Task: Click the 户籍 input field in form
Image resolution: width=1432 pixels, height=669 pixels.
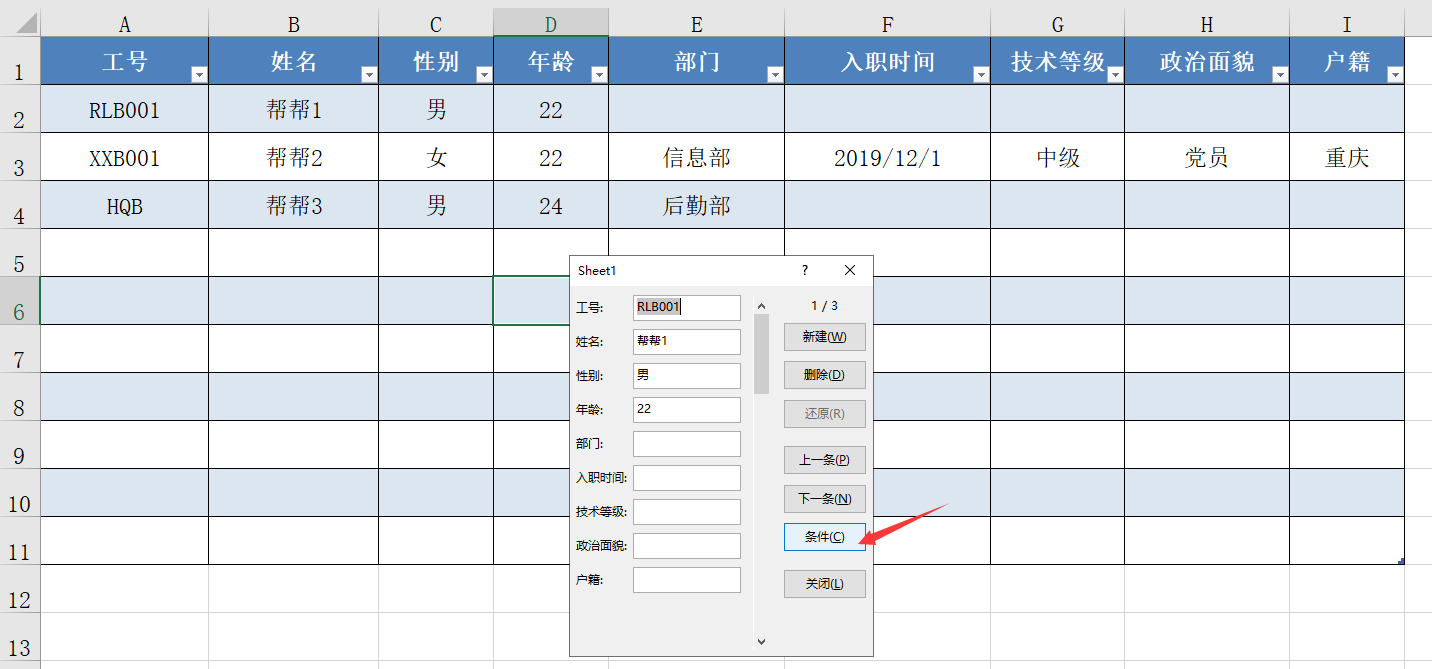Action: 687,580
